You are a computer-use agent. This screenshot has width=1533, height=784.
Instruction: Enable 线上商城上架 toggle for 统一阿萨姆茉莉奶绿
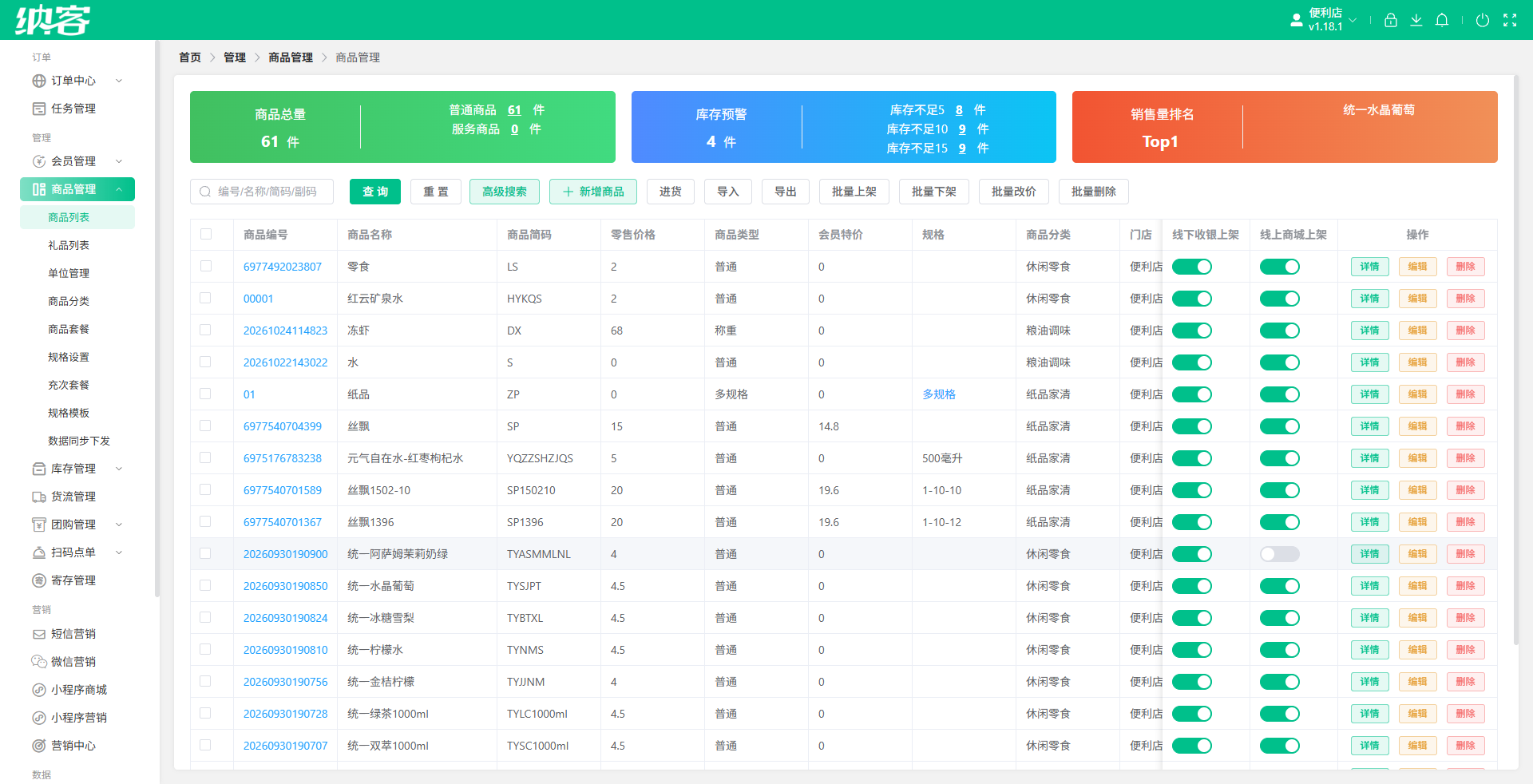[x=1280, y=554]
